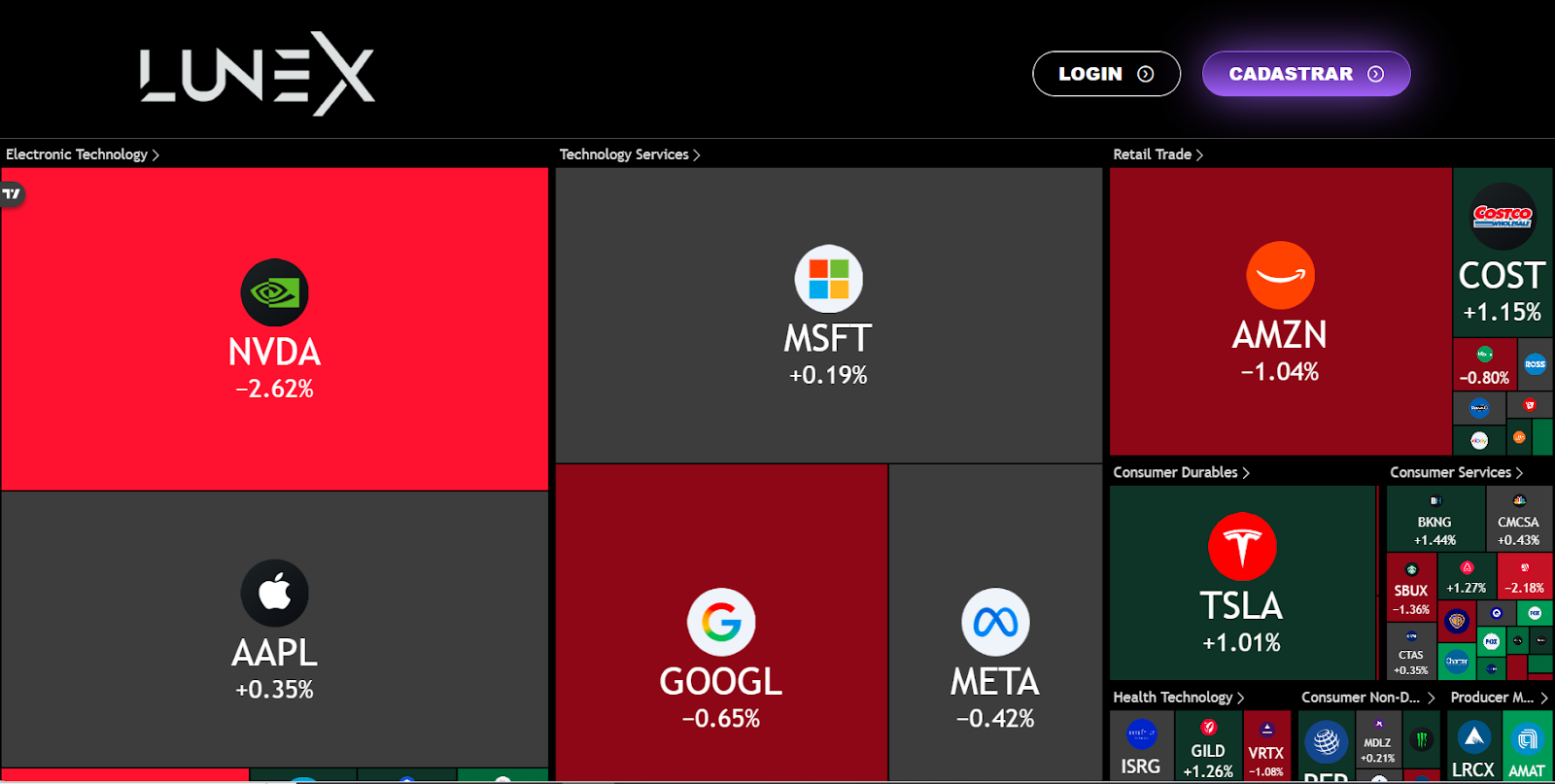Click the Apple logo in AAPL tile

pyautogui.click(x=274, y=593)
